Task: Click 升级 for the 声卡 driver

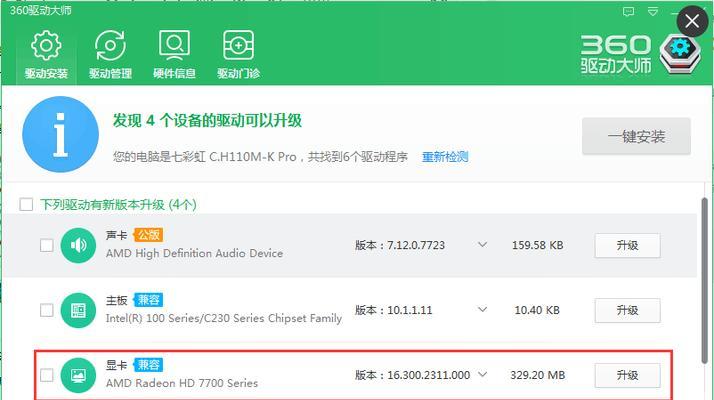Action: point(627,246)
